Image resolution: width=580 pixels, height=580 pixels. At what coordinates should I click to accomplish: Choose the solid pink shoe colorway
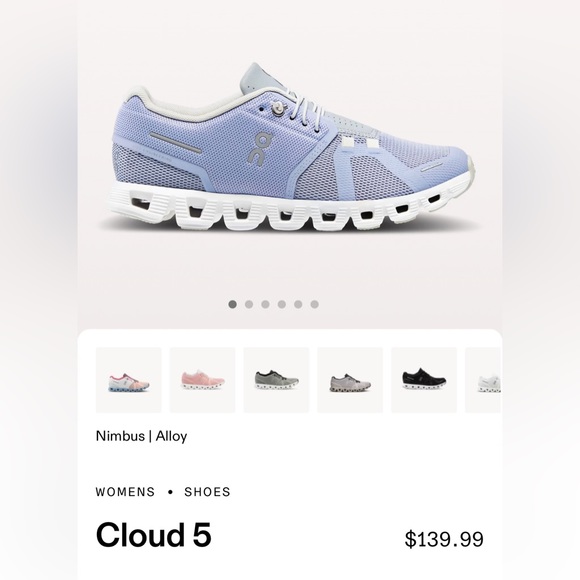[202, 380]
